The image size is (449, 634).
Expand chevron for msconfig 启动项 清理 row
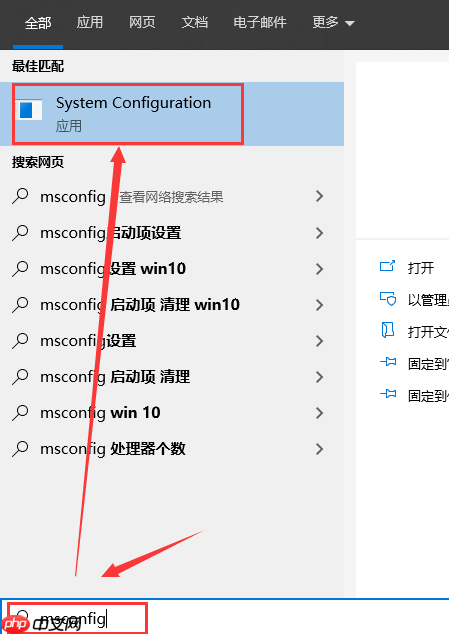[x=320, y=377]
